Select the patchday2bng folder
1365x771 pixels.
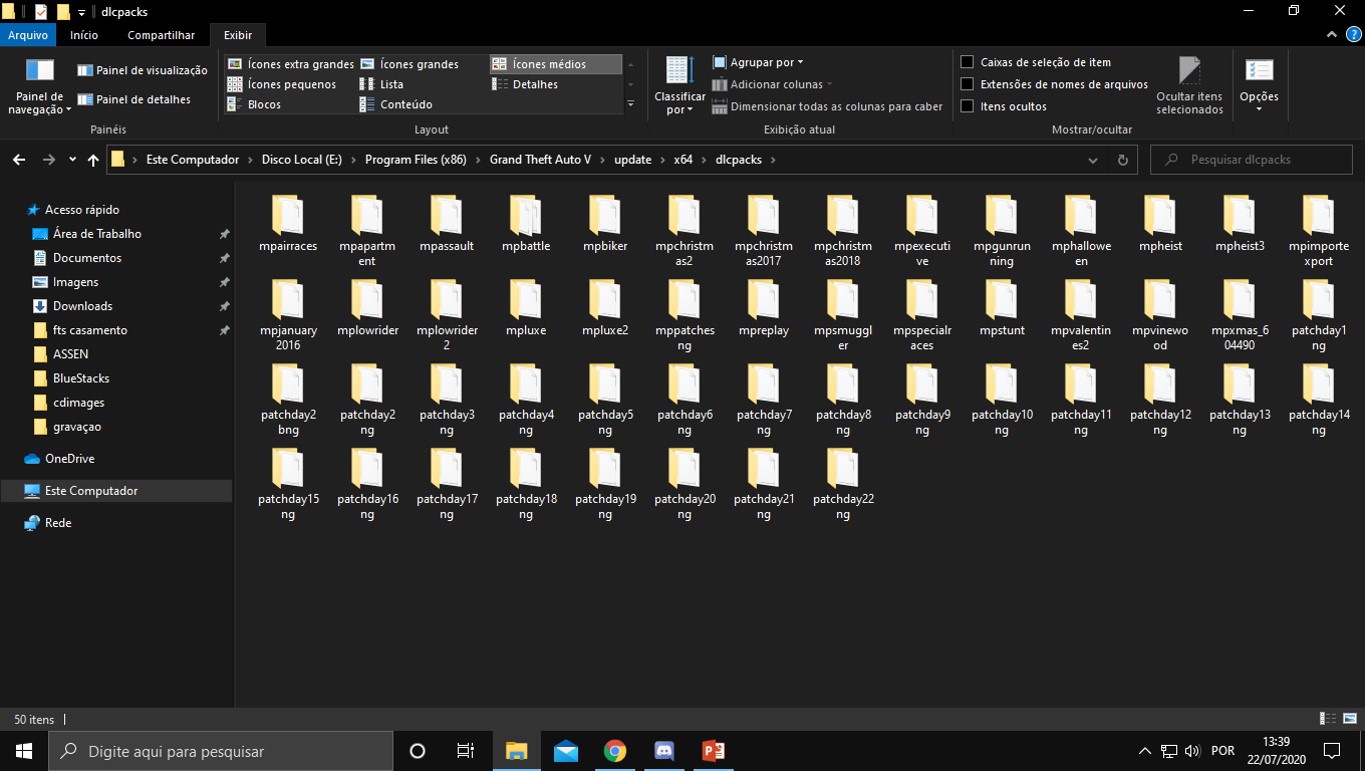287,399
